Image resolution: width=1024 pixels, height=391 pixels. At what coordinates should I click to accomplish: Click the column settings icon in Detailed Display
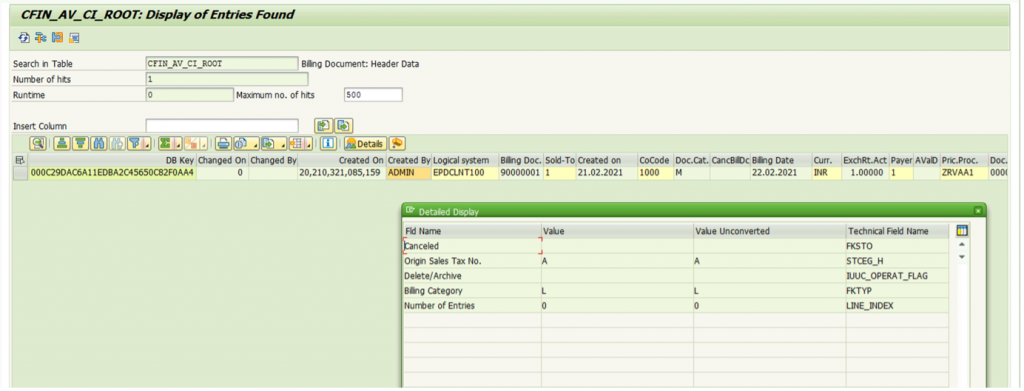[x=961, y=230]
